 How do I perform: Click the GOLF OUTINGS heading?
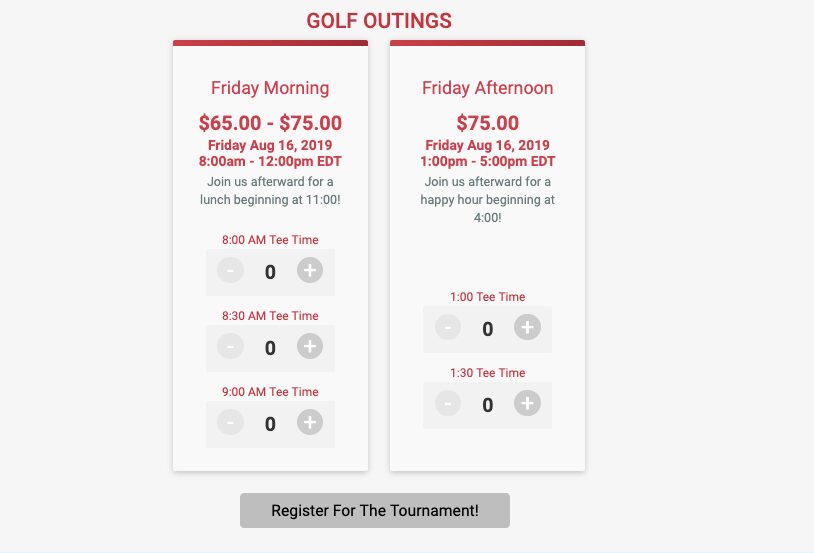point(379,21)
